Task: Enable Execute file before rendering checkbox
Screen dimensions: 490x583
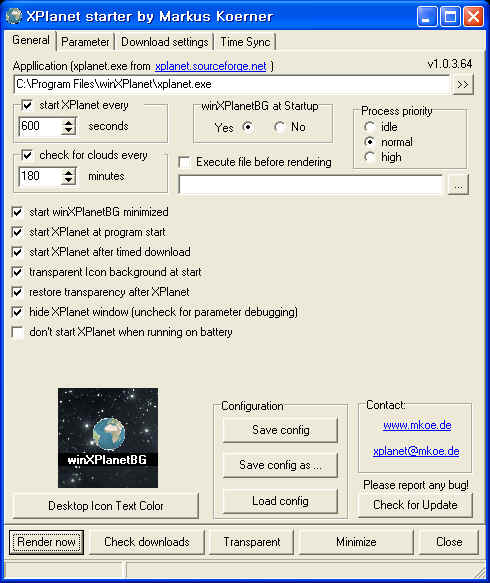Action: (x=184, y=162)
